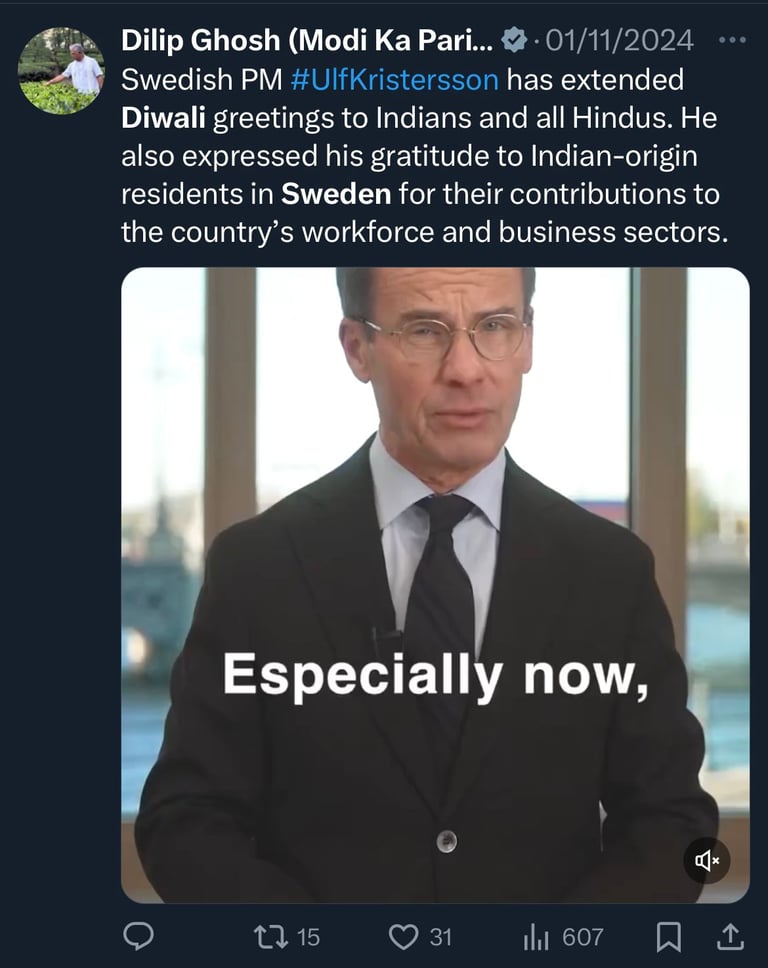Screen dimensions: 768x968
Task: Click the verified badge next to name
Action: click(514, 40)
